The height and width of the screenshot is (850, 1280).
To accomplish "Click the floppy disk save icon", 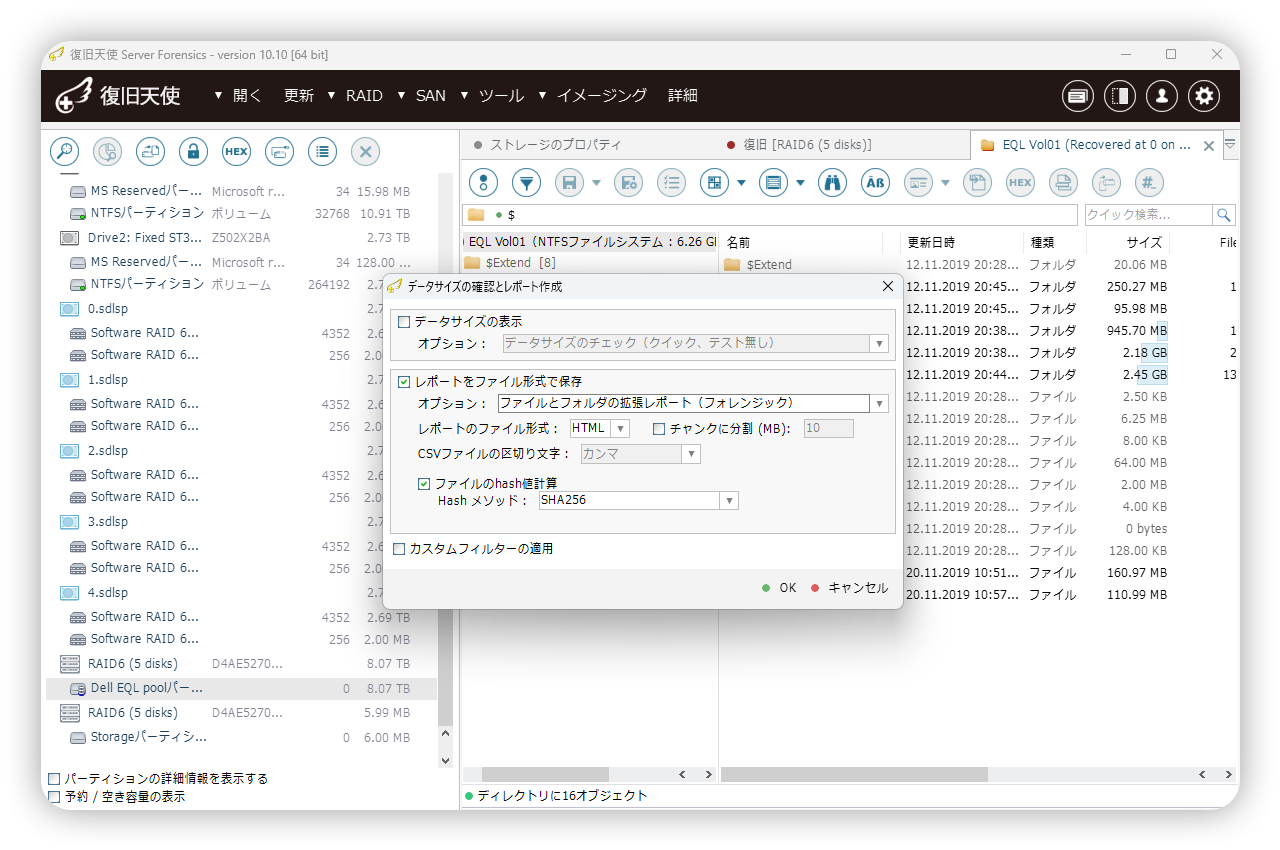I will 569,183.
